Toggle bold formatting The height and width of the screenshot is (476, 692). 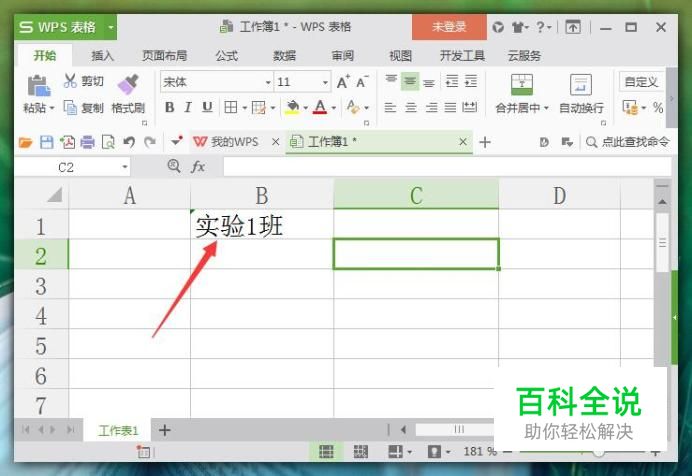[169, 107]
